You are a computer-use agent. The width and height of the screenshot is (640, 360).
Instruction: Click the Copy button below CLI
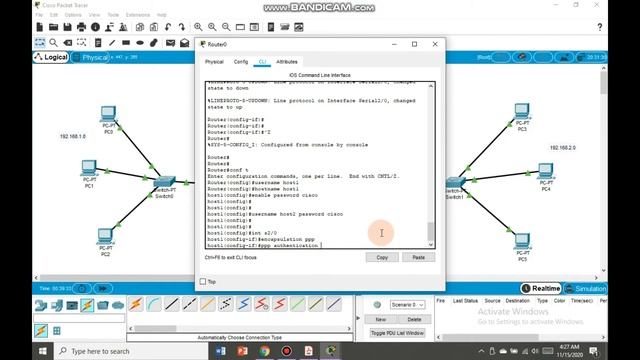click(x=382, y=257)
